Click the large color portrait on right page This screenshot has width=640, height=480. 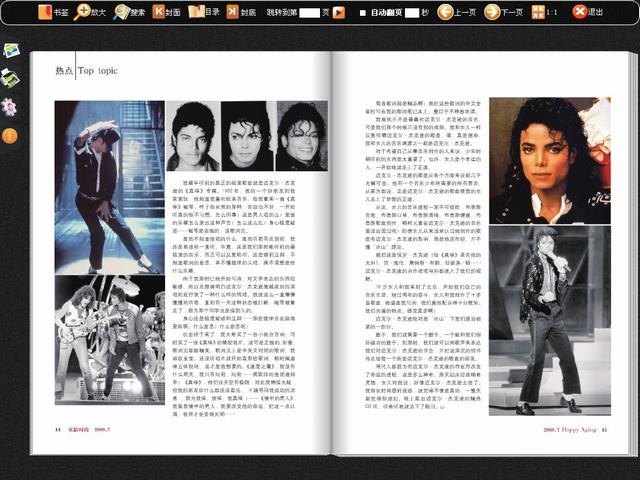pyautogui.click(x=550, y=160)
